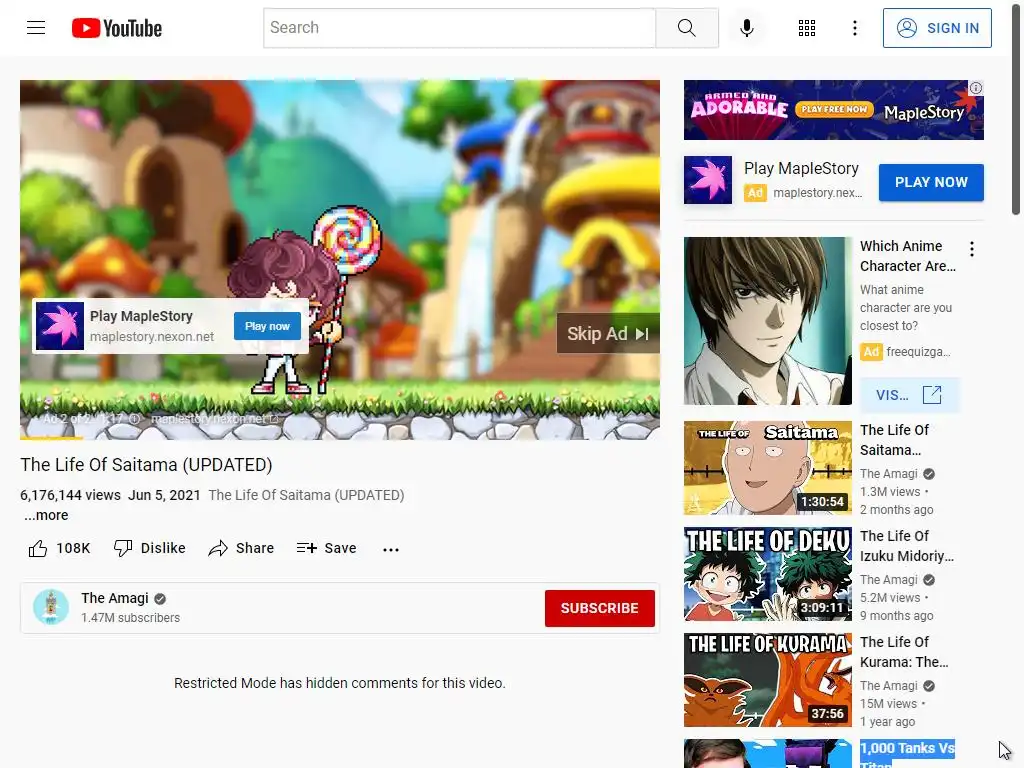Open The Life Of Saitama thumbnail
This screenshot has height=768, width=1024.
767,468
